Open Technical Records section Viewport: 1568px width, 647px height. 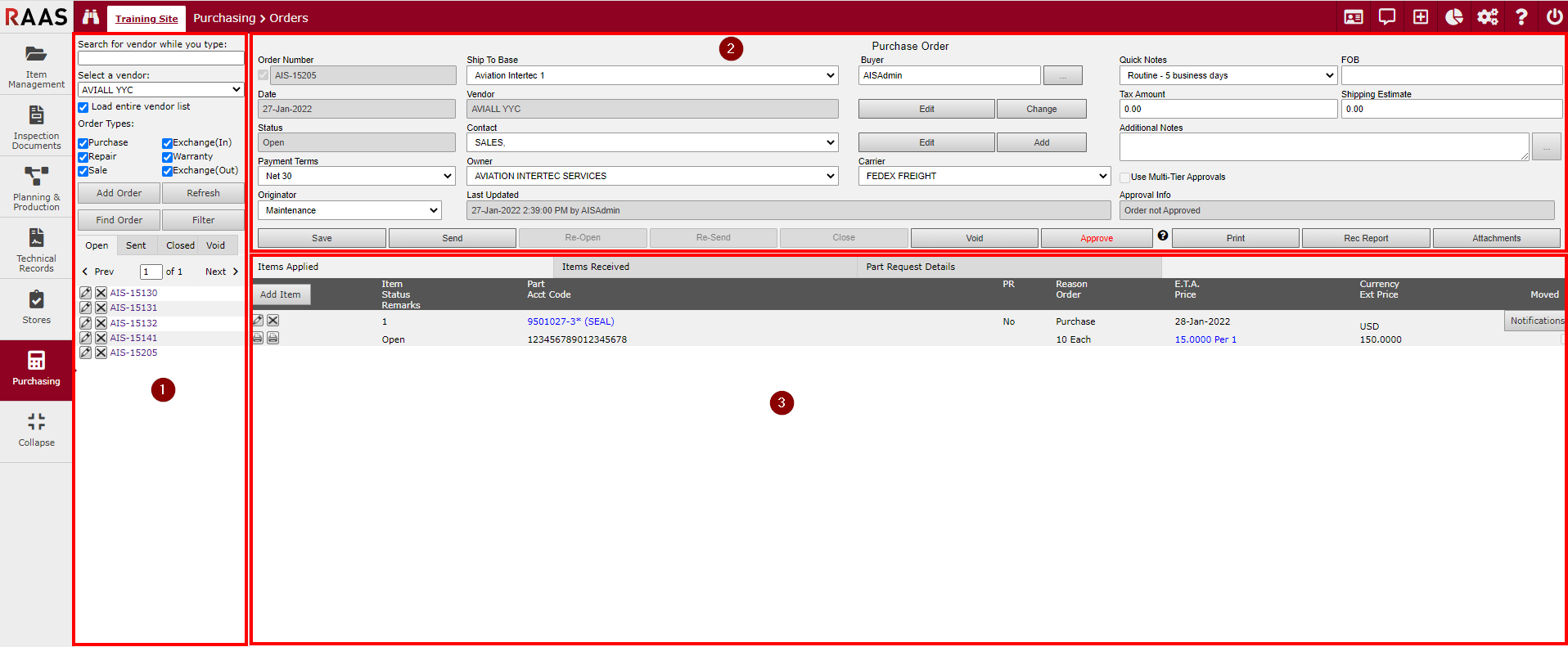pyautogui.click(x=36, y=249)
